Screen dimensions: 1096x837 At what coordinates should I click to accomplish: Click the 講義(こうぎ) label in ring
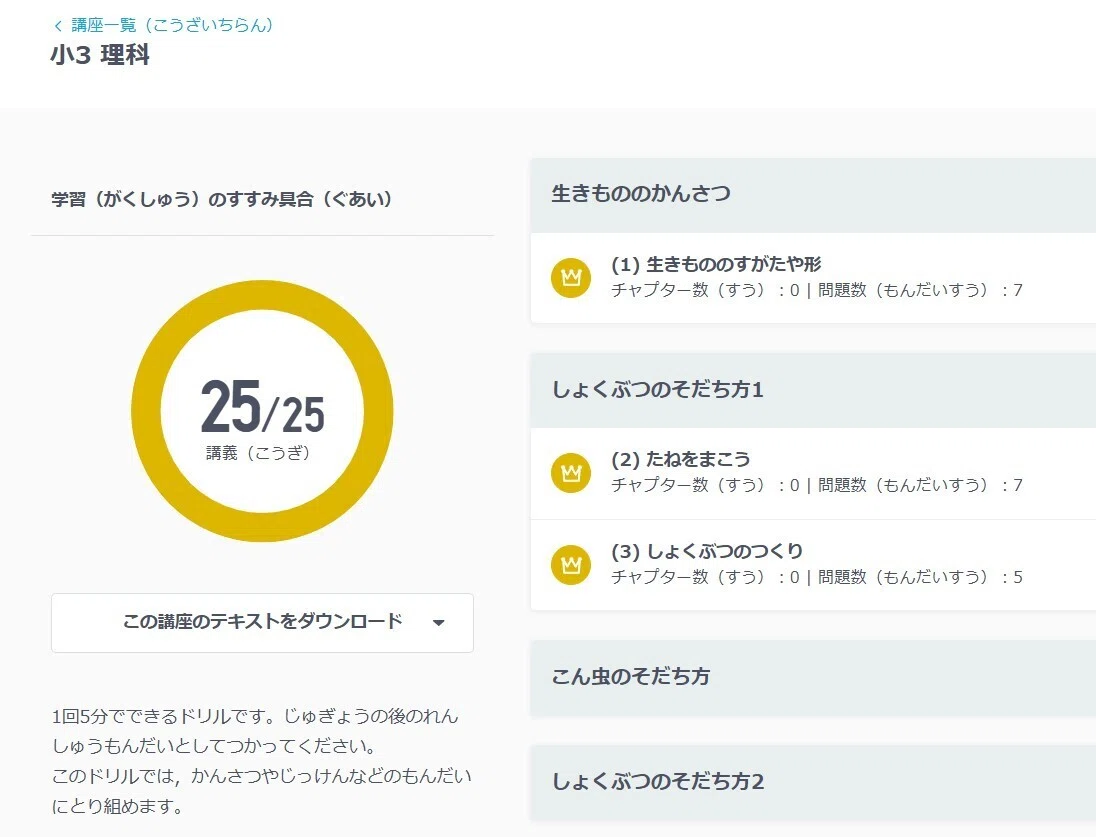(258, 453)
